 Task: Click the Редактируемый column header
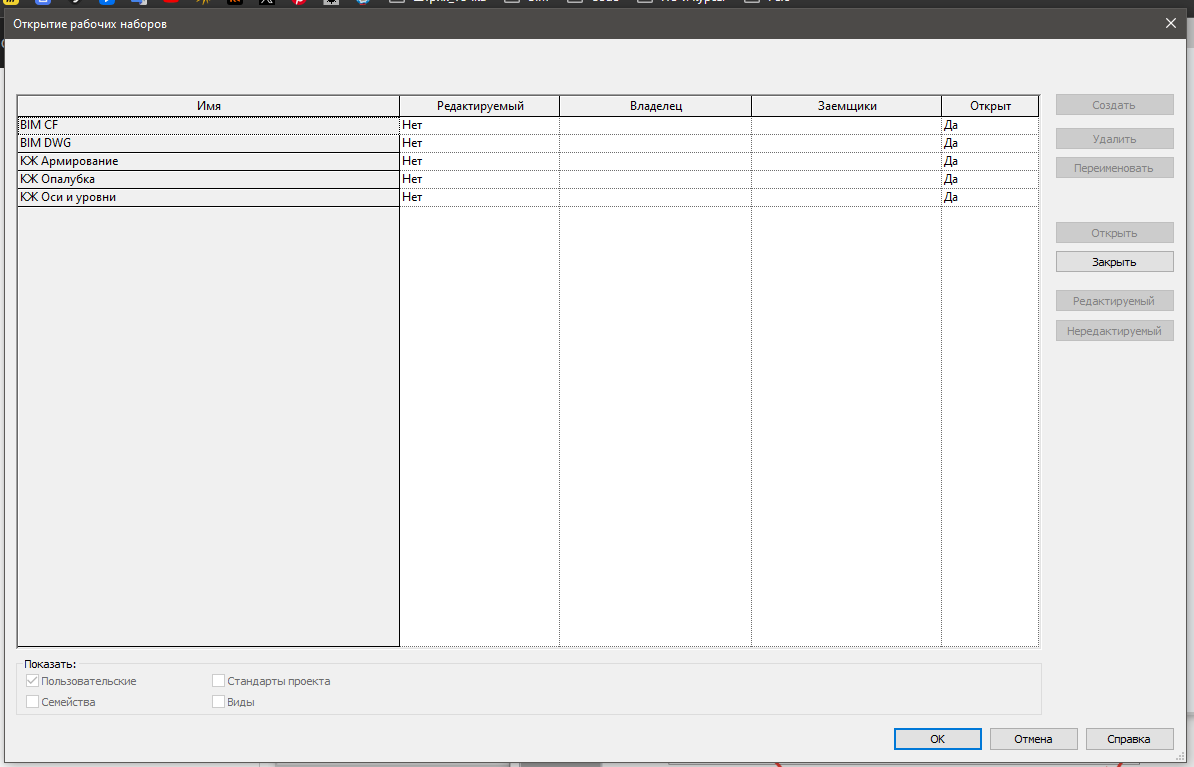click(479, 106)
